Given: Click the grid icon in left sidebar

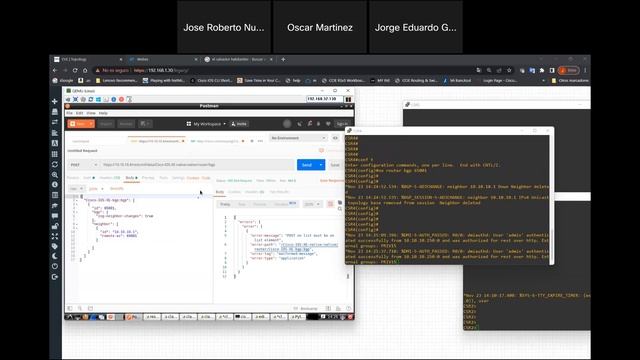Looking at the screenshot, I should (55, 154).
